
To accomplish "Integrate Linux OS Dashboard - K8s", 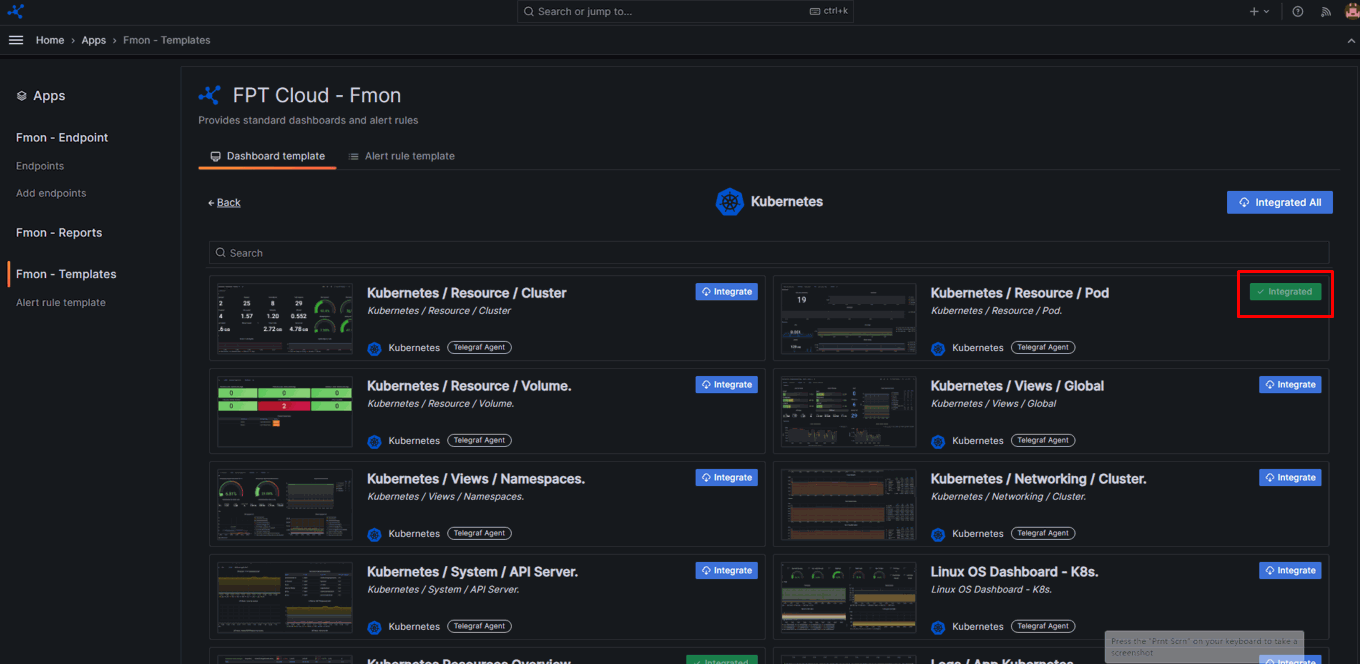I will pos(1290,571).
